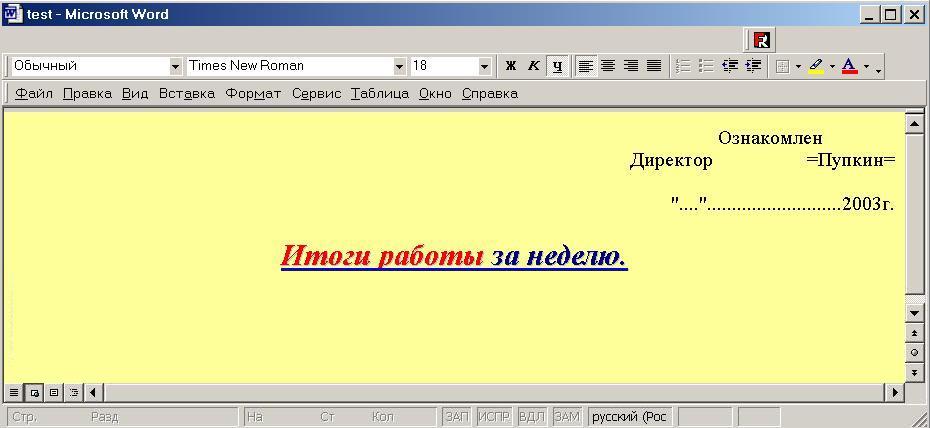The width and height of the screenshot is (930, 428).
Task: Apply bulleted list formatting
Action: (706, 66)
